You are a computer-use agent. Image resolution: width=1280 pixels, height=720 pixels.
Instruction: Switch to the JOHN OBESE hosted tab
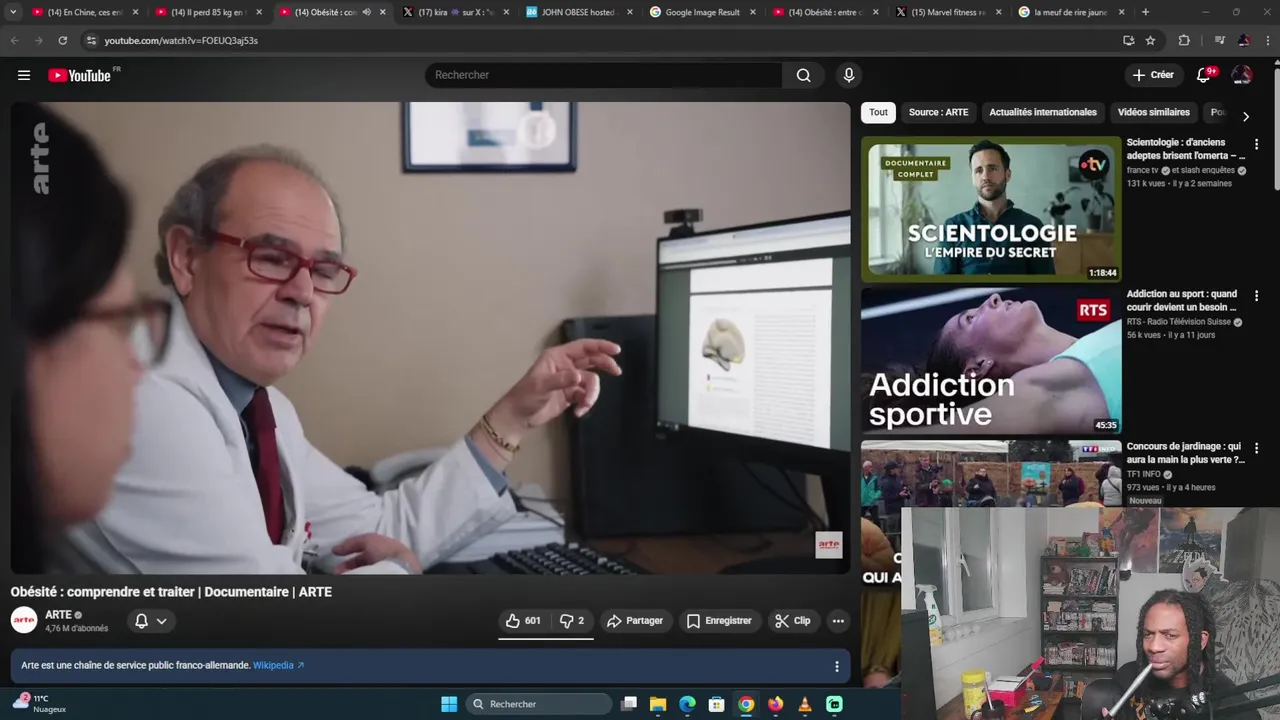click(x=579, y=12)
